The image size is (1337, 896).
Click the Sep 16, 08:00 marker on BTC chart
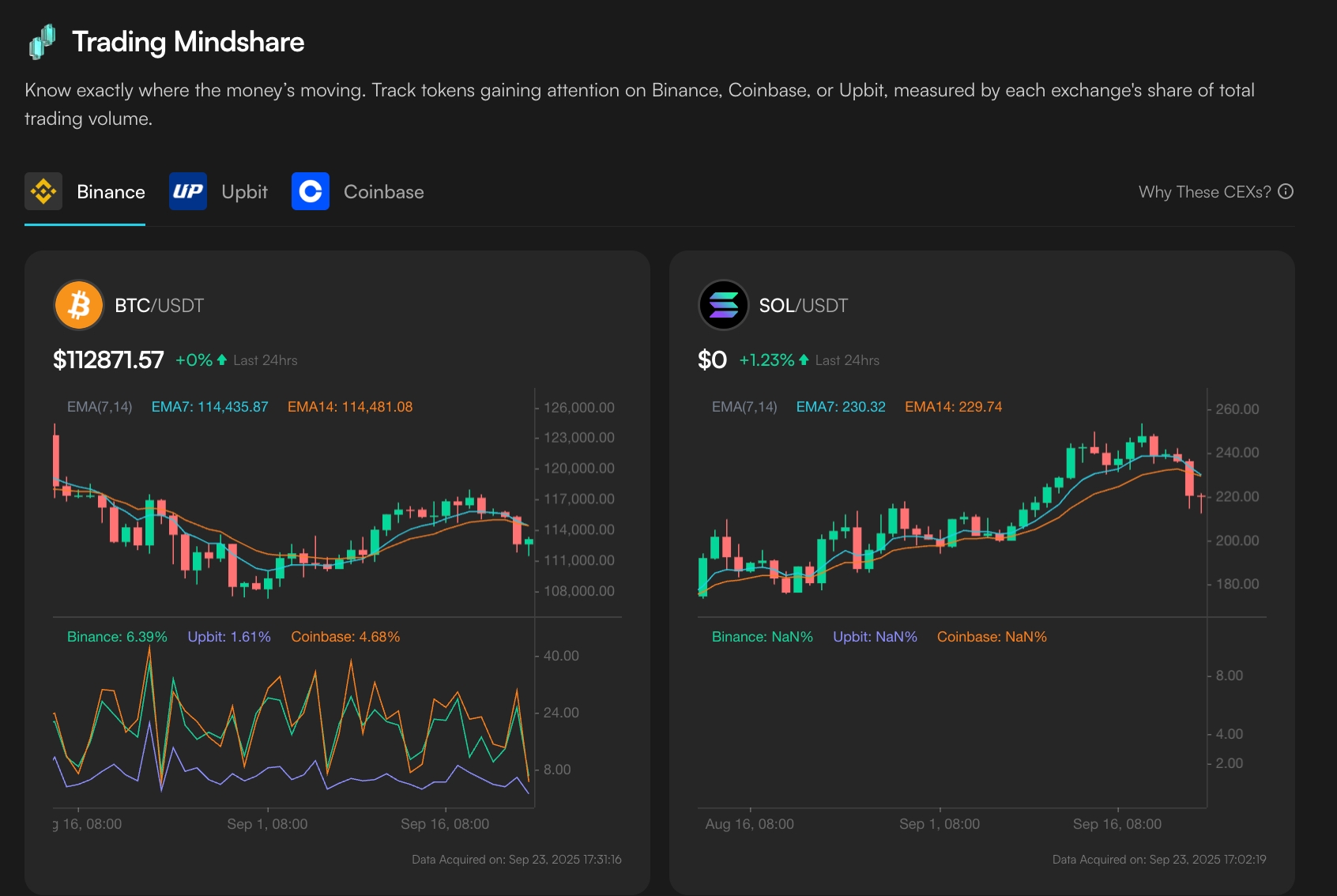[x=445, y=824]
